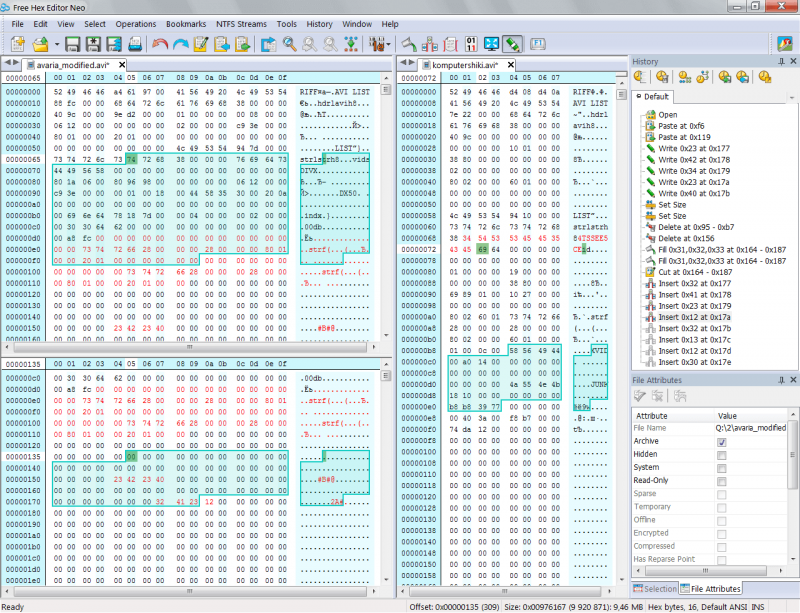Click right tab-scroll arrow beside komputershiki.avi tab

point(411,63)
